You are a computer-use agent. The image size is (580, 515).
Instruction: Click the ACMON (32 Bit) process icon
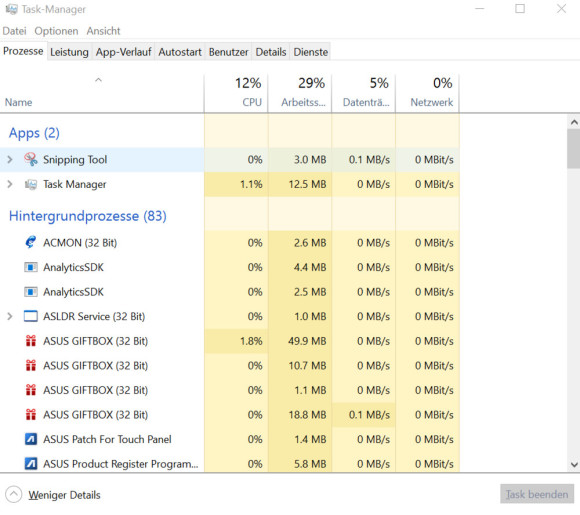point(31,242)
